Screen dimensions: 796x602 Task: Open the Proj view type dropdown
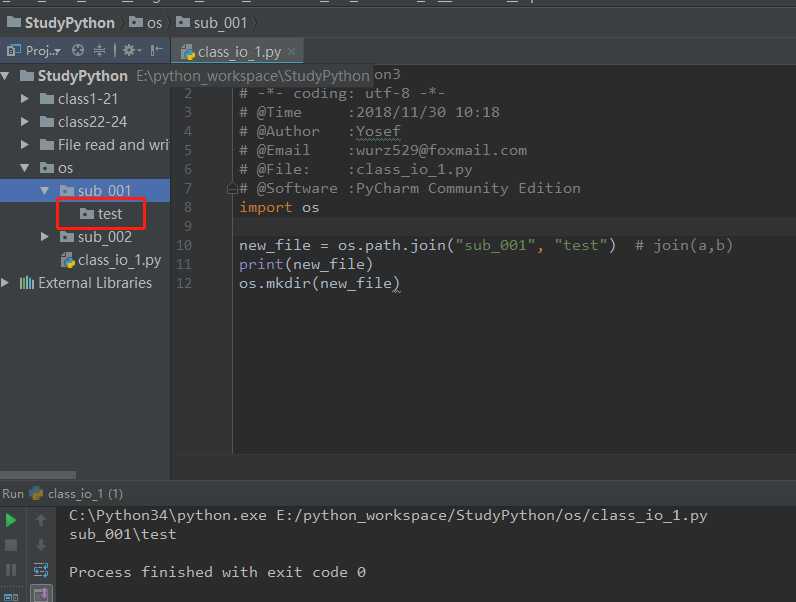43,51
